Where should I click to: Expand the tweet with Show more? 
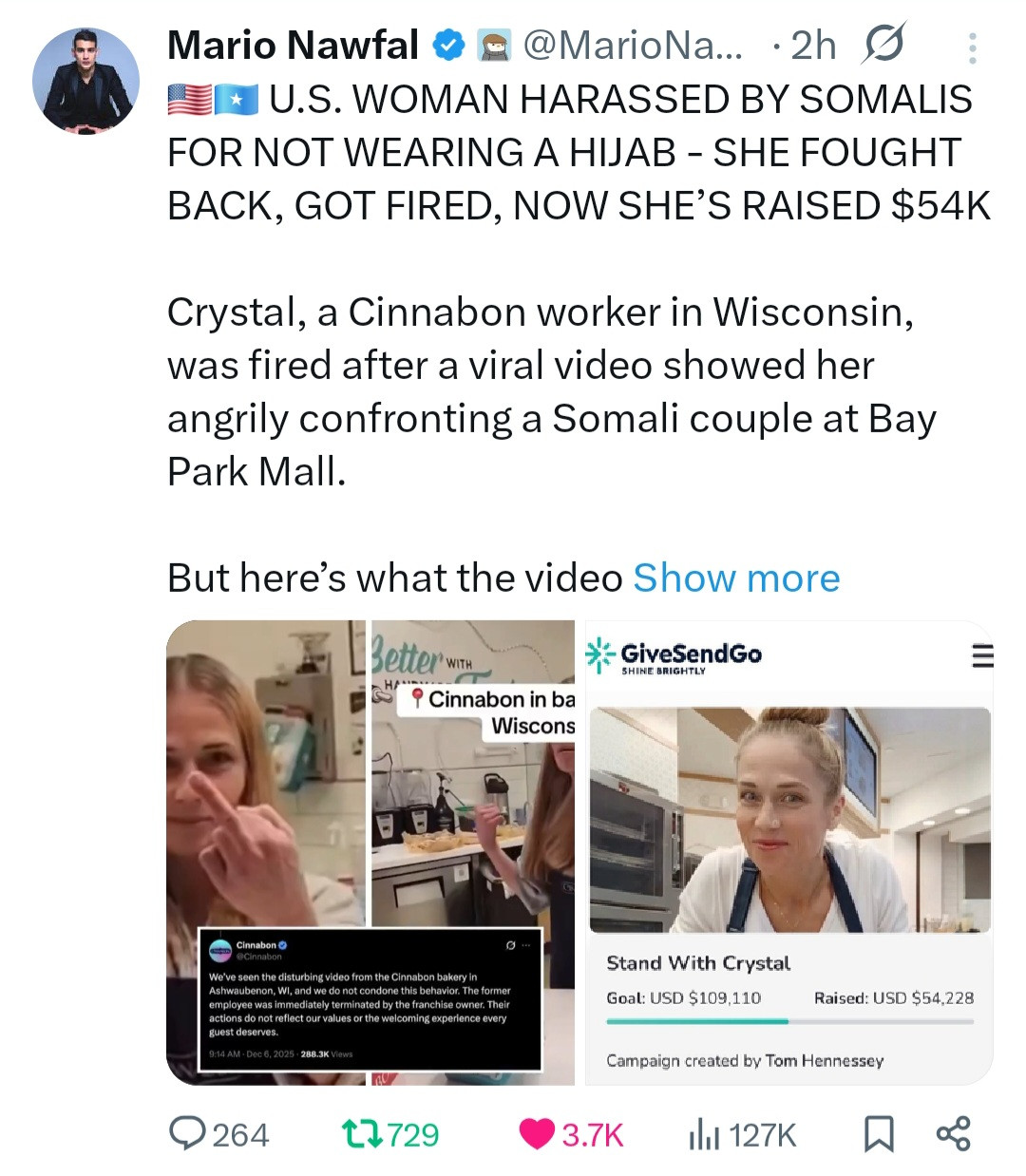point(736,578)
